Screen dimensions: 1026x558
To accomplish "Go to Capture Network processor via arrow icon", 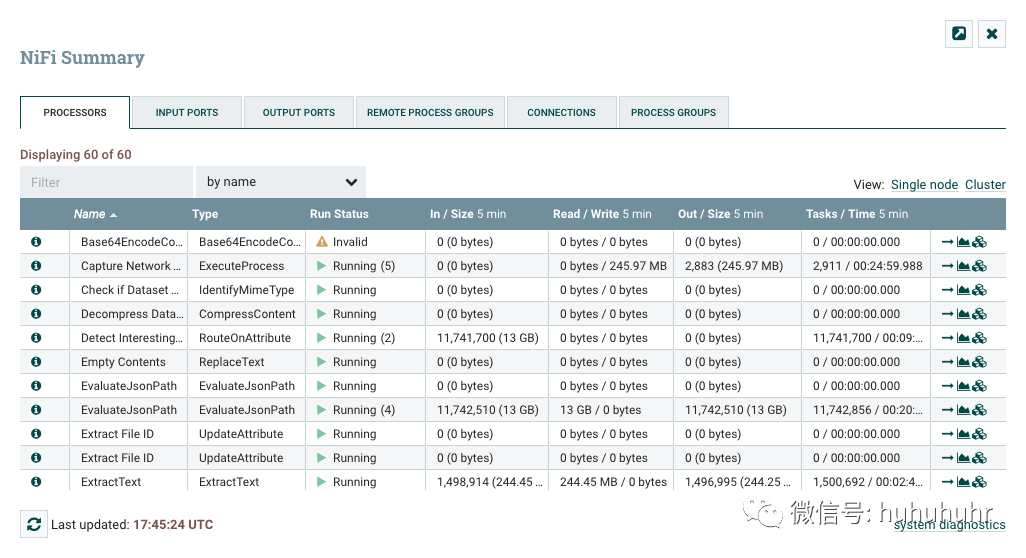I will [x=947, y=266].
